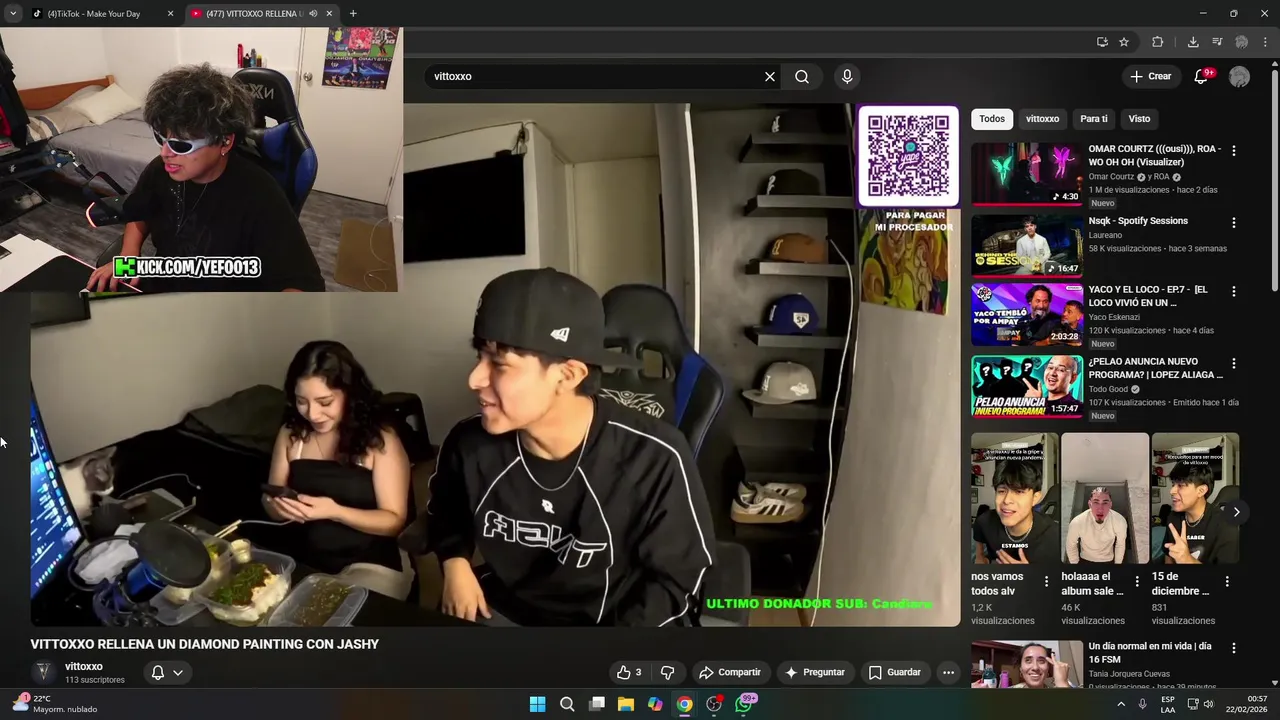Start voice search with the microphone icon

point(847,76)
